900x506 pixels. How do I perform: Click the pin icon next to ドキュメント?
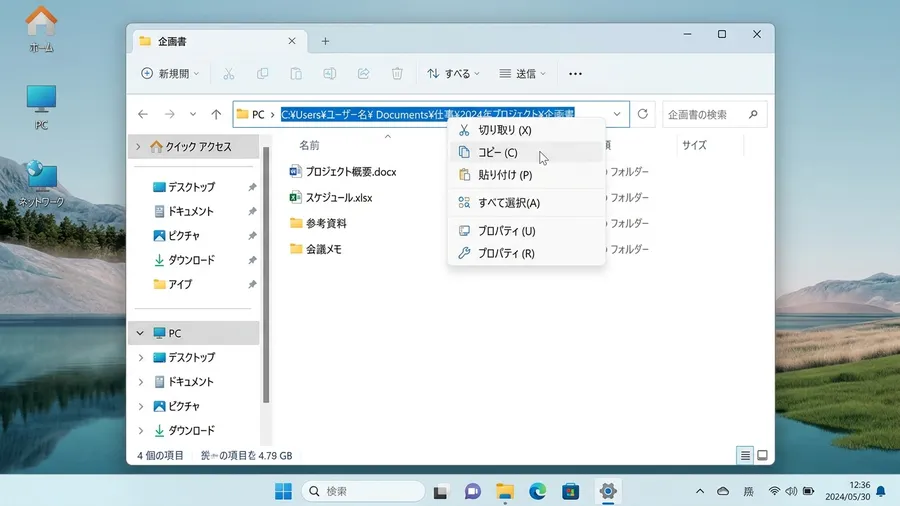pos(252,212)
